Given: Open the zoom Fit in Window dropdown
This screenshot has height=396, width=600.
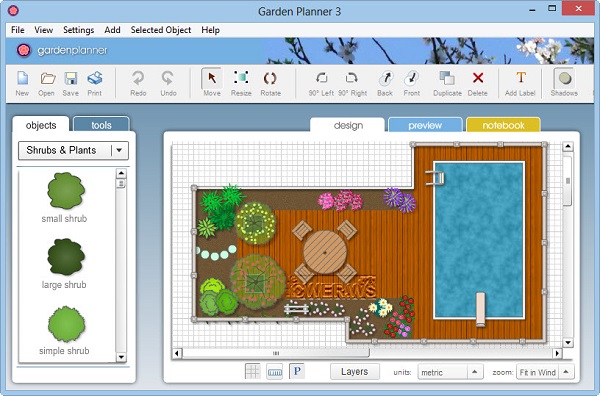Looking at the screenshot, I should click(x=545, y=372).
